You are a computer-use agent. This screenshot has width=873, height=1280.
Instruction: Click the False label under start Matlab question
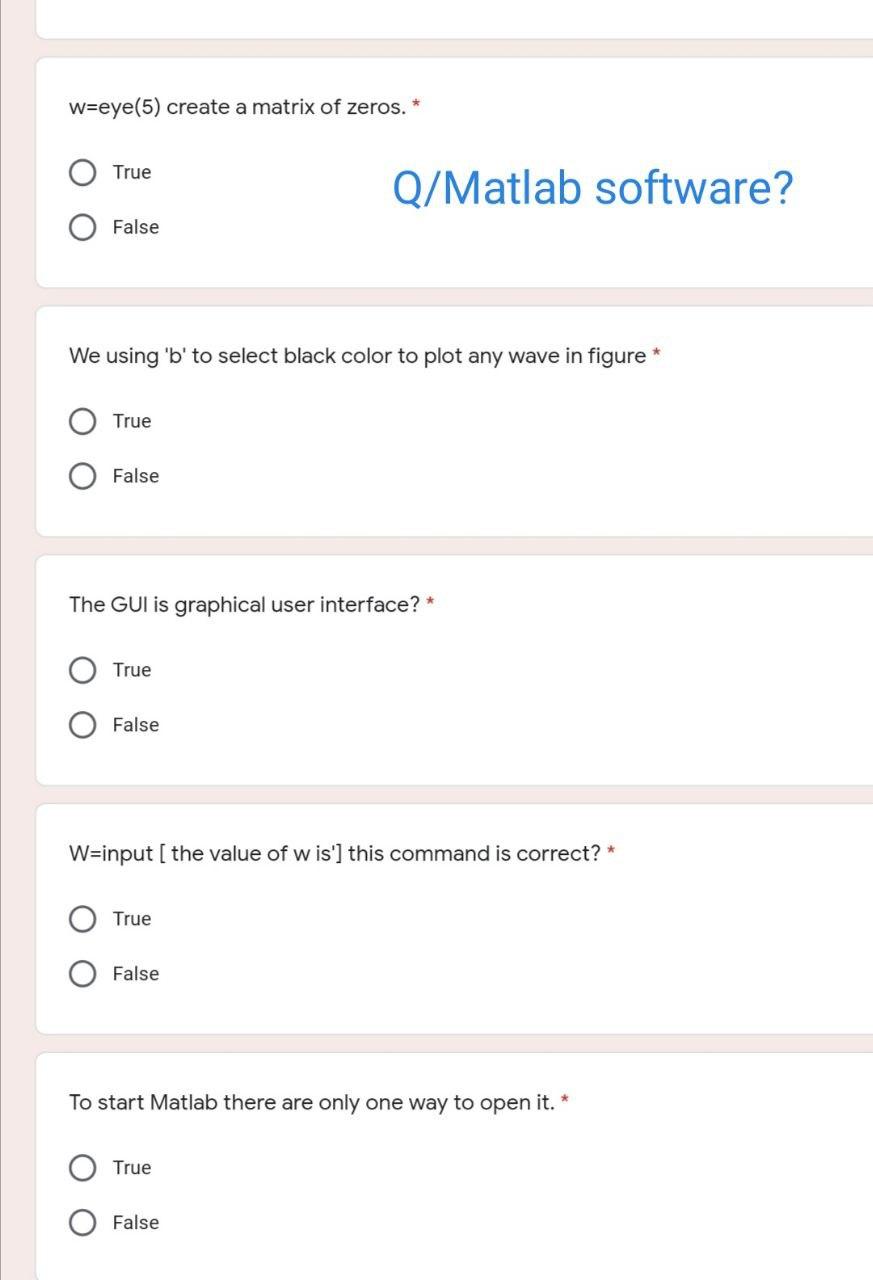point(136,1223)
